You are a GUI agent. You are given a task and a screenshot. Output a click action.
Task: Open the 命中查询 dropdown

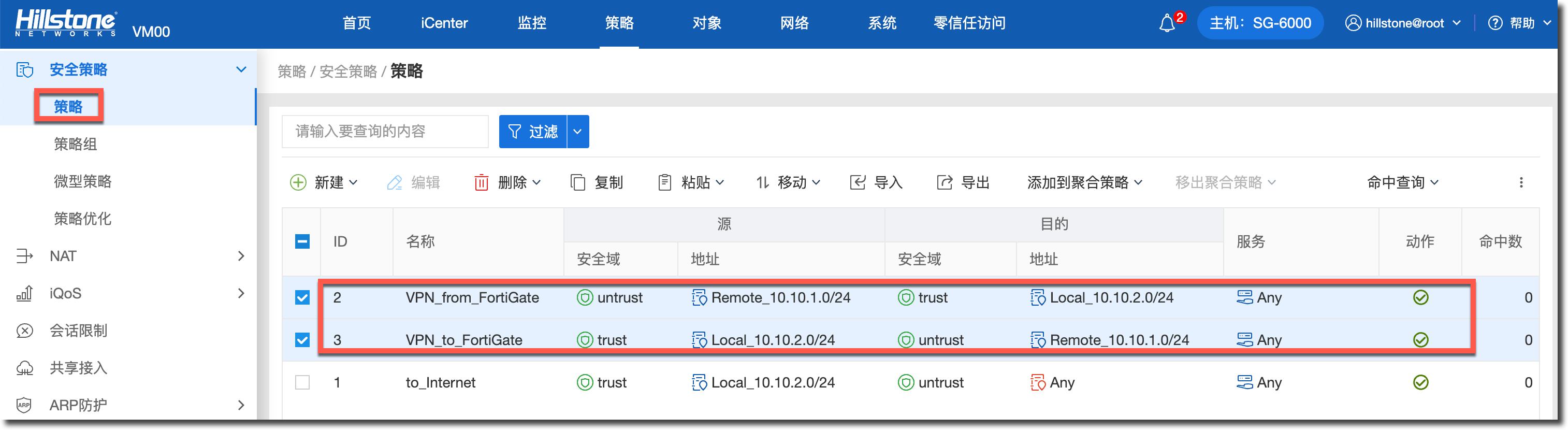point(1403,182)
